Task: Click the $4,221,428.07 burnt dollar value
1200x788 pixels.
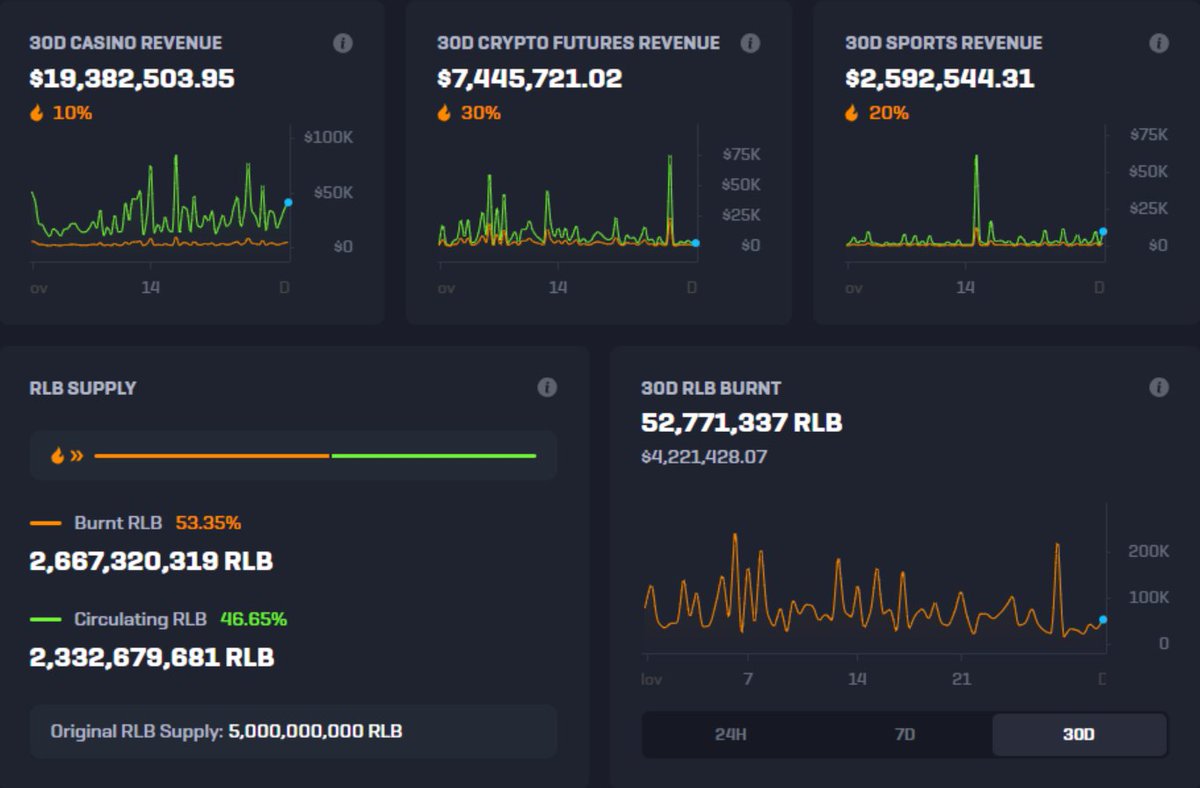Action: (x=704, y=457)
